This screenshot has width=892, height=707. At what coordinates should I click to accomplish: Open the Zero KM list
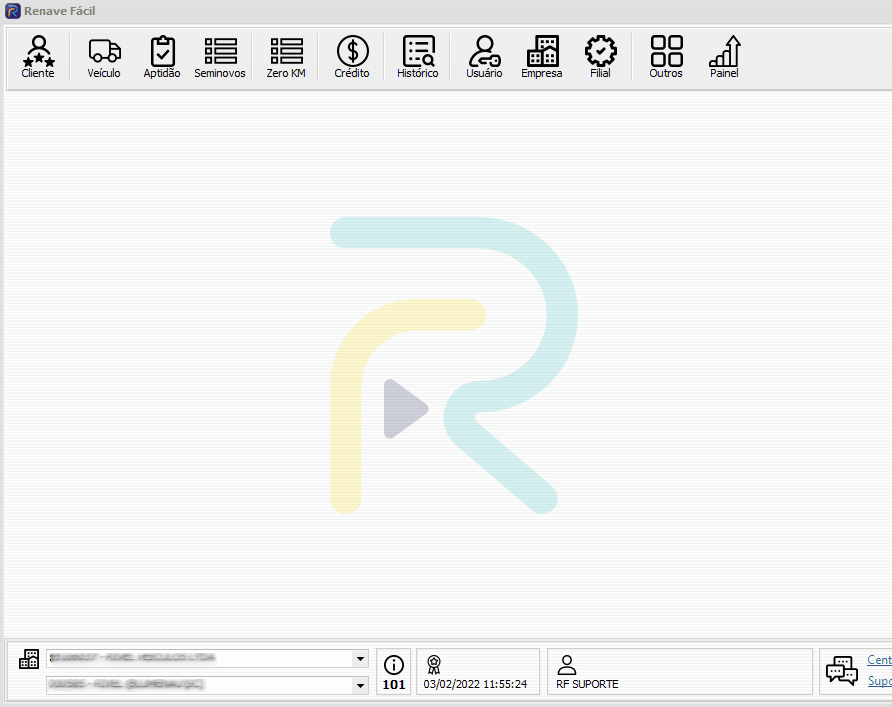tap(286, 57)
